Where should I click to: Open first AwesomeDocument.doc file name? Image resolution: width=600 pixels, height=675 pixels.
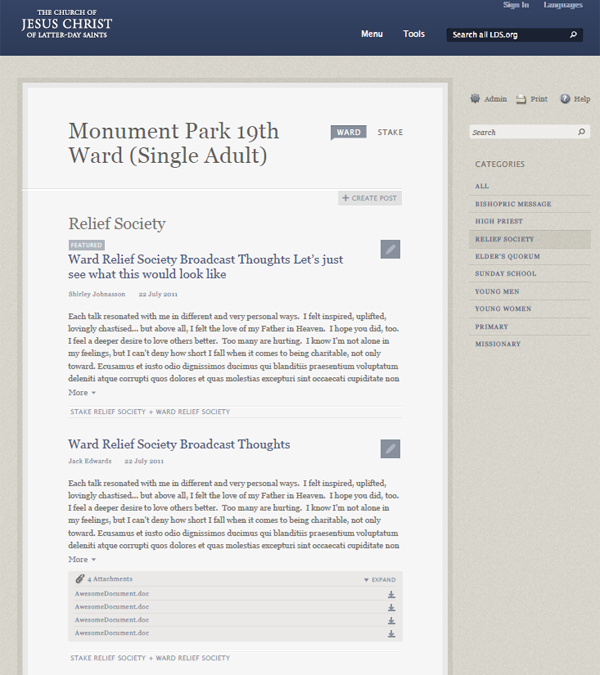coord(112,594)
